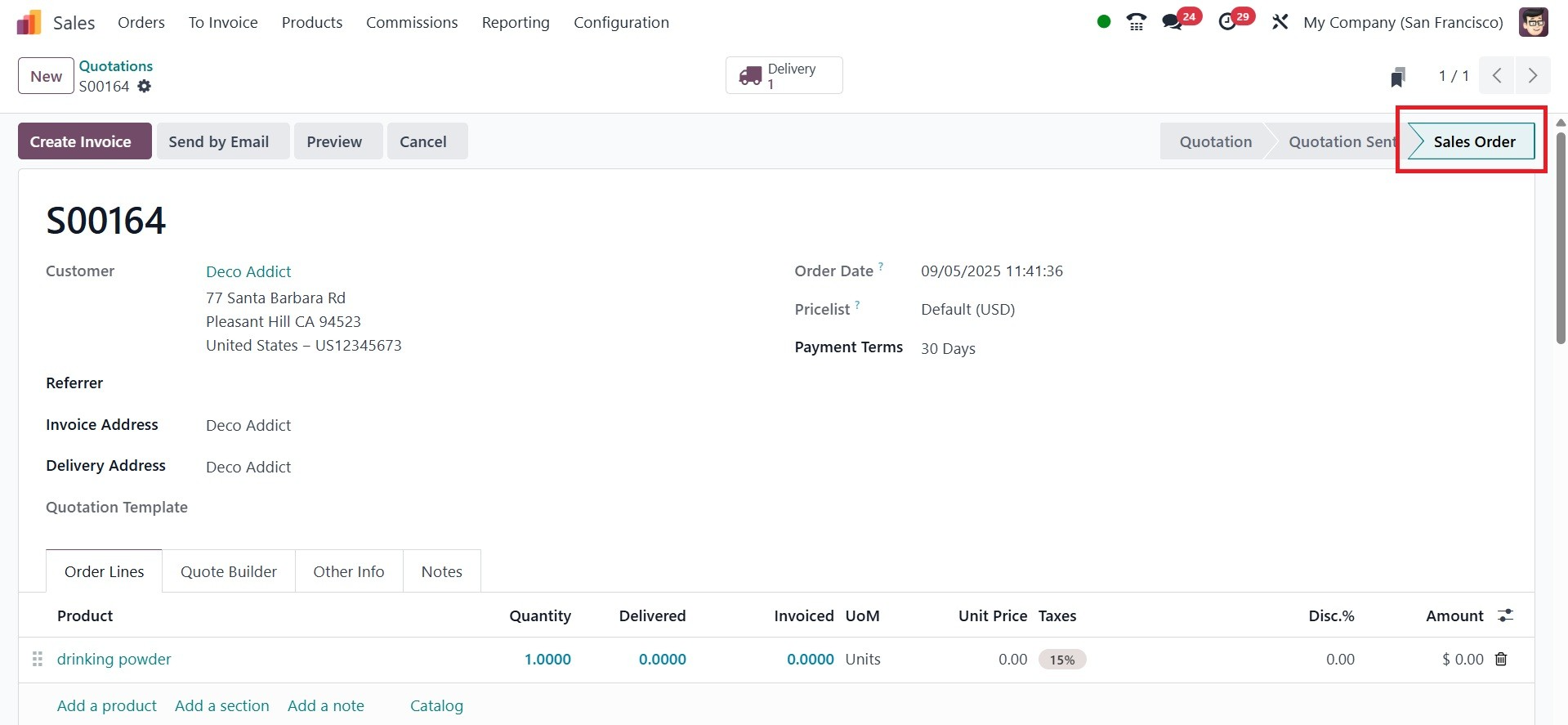Open the Commissions menu

(x=412, y=22)
